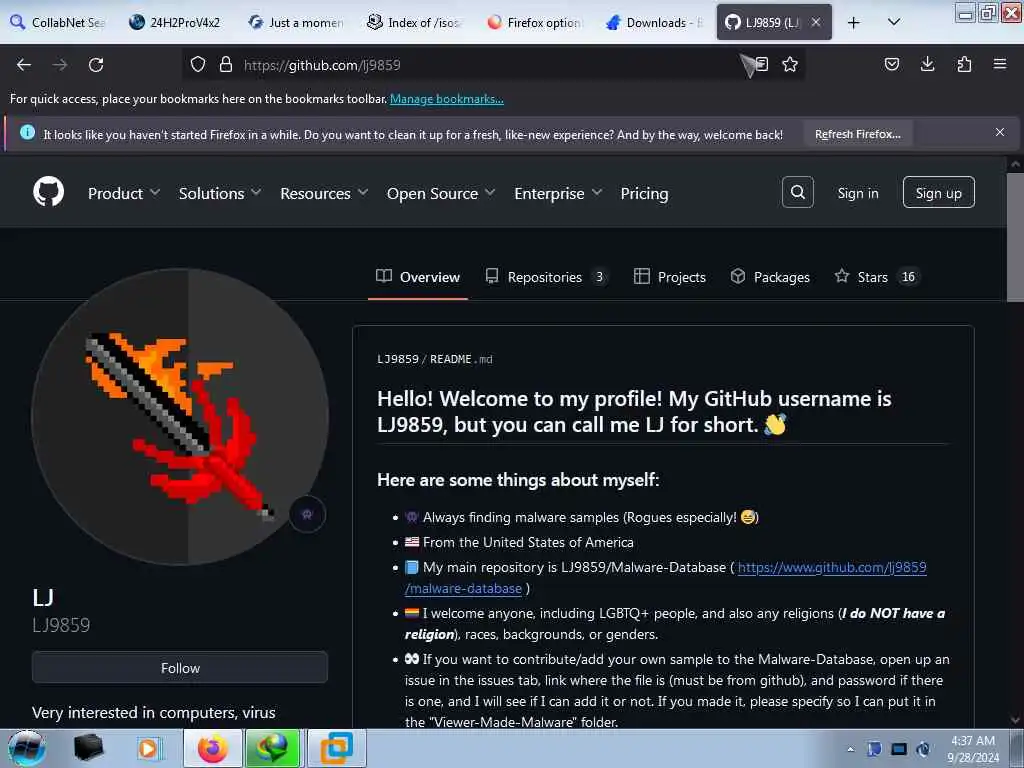
Task: Show hidden system tray icons
Action: pyautogui.click(x=850, y=749)
